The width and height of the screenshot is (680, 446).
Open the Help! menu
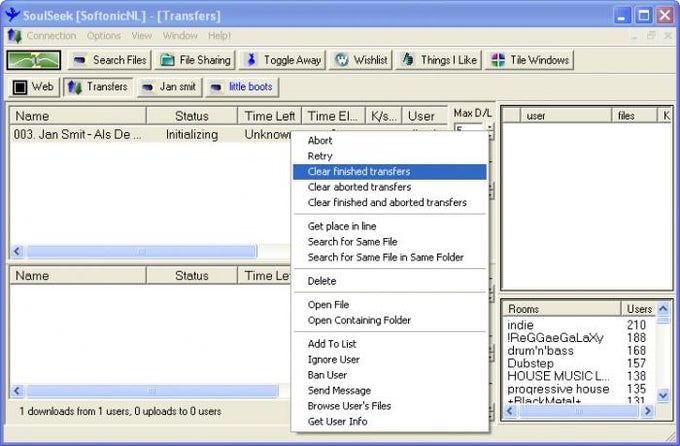[x=219, y=36]
